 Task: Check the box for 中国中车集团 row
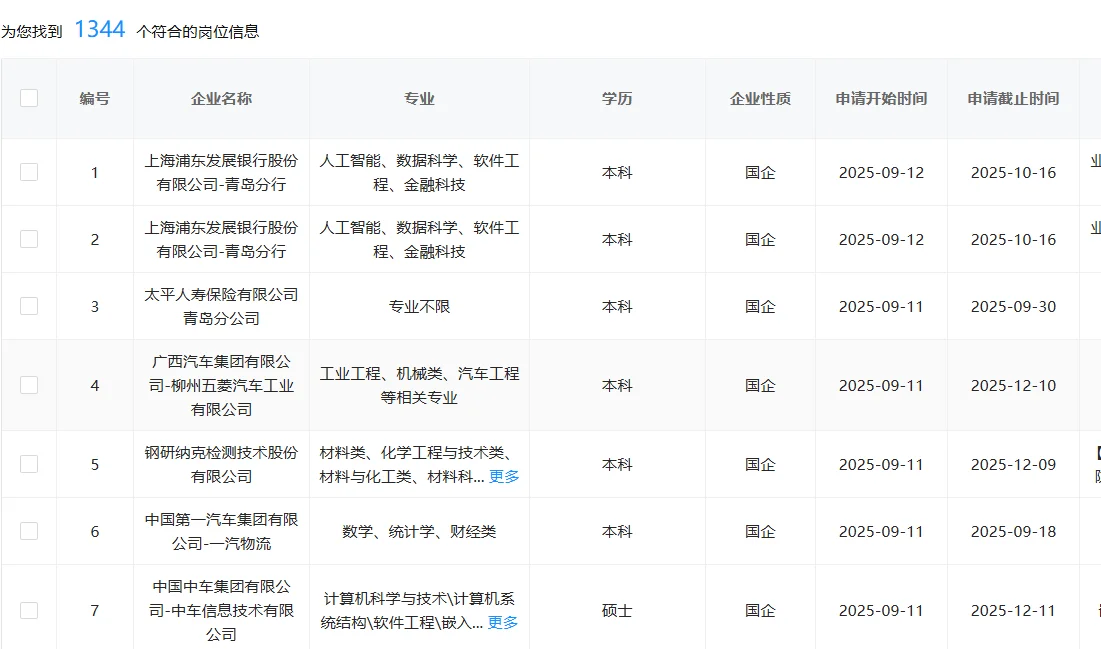pyautogui.click(x=29, y=610)
